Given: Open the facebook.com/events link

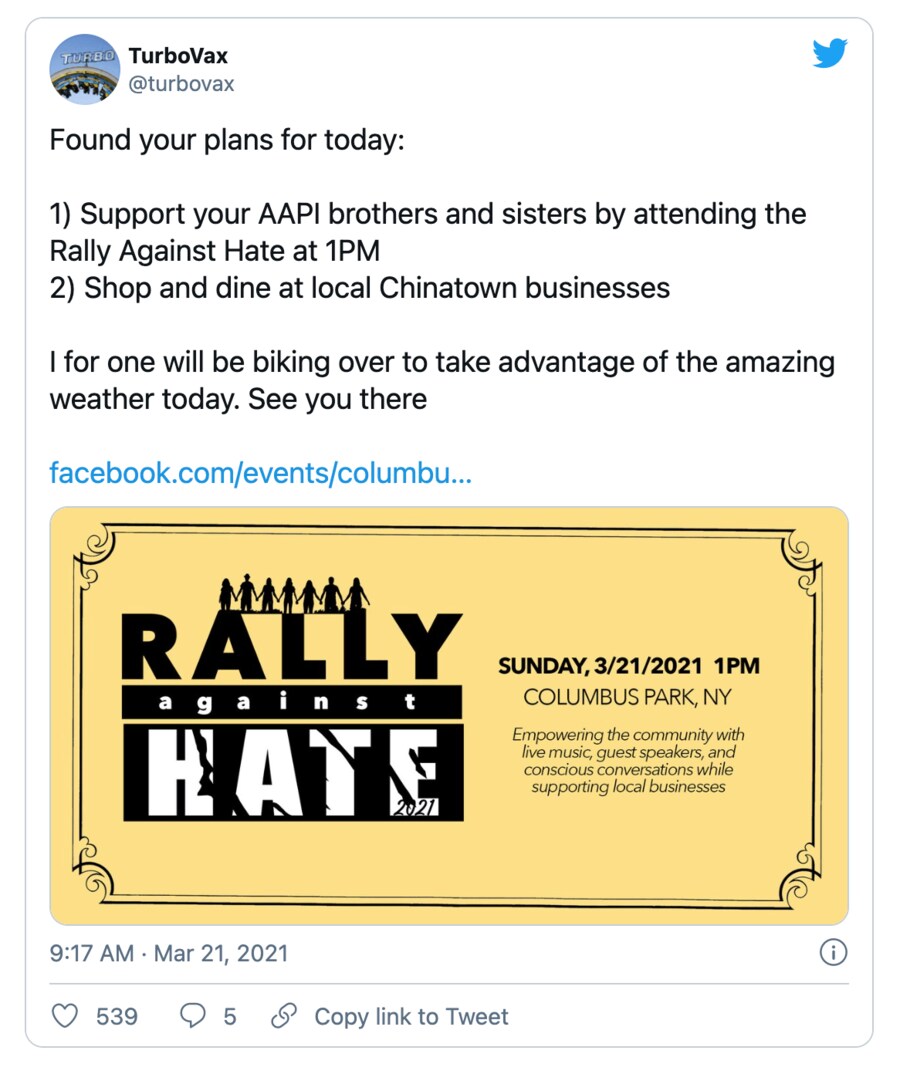Looking at the screenshot, I should 260,472.
